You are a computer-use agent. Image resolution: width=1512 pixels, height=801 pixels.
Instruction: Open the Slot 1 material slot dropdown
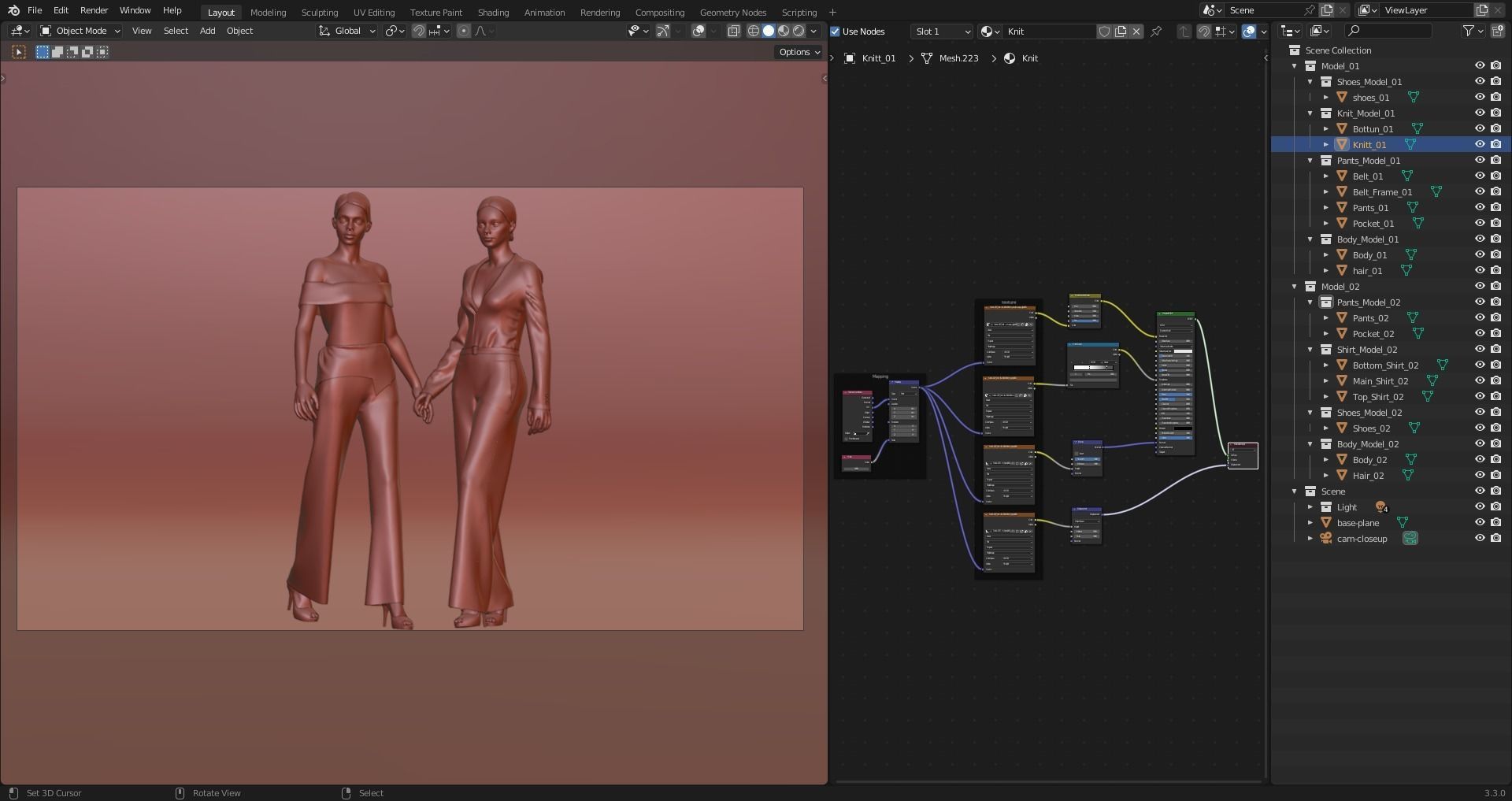(942, 32)
